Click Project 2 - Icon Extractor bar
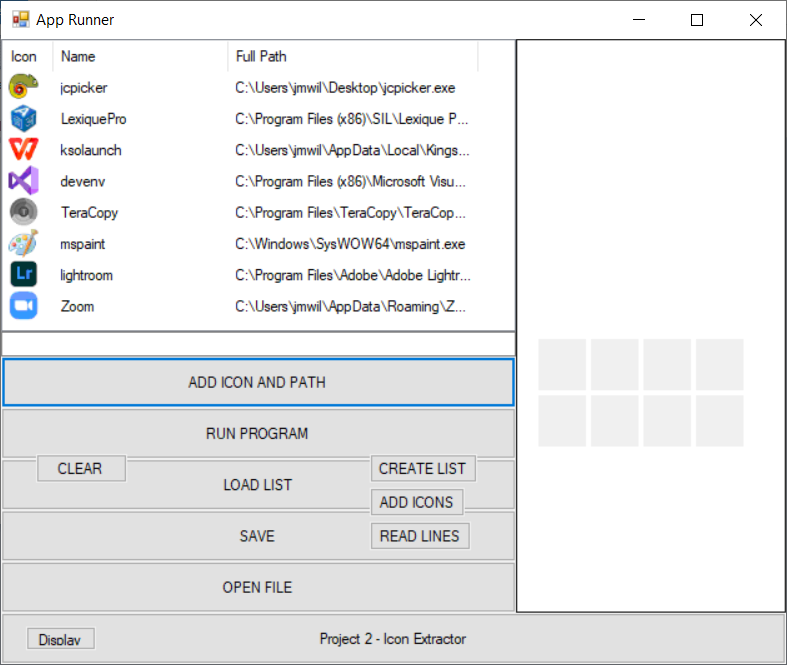Viewport: 787px width, 665px height. pyautogui.click(x=393, y=638)
